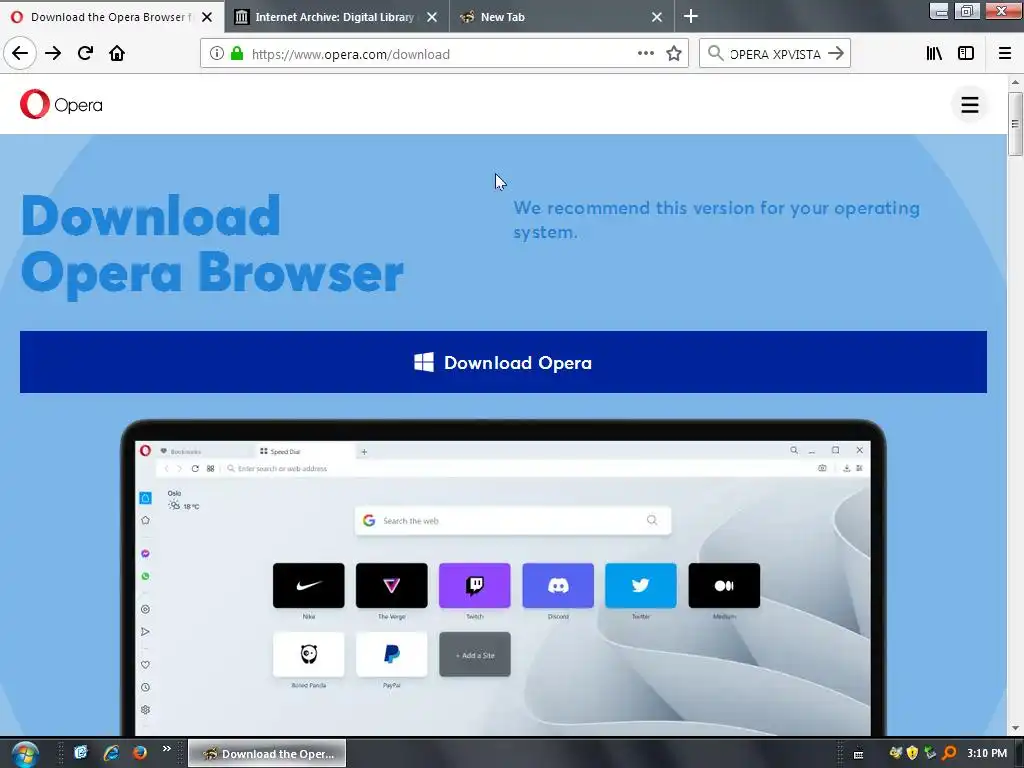The width and height of the screenshot is (1024, 768).
Task: Open a new tab with plus button
Action: 690,16
